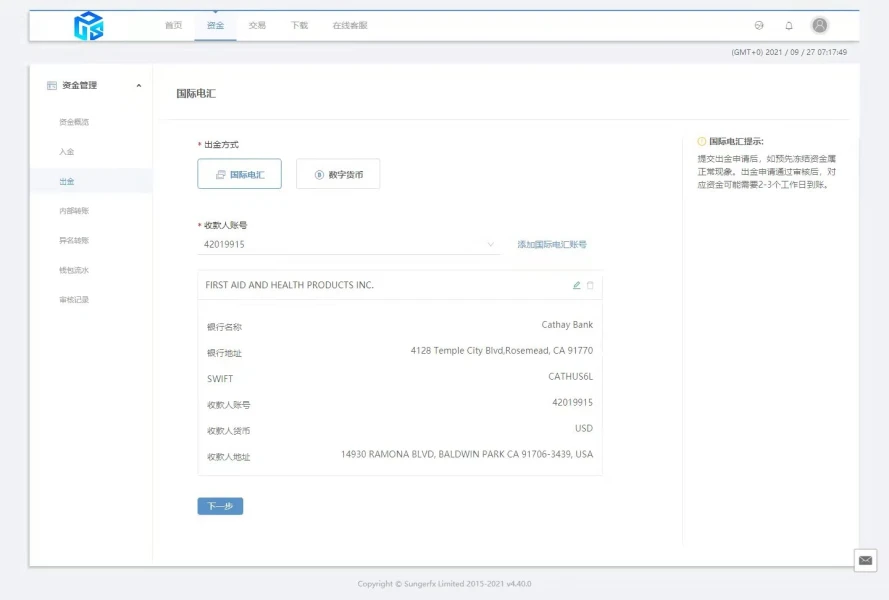Open 内部转账 in the sidebar
This screenshot has width=889, height=600.
pyautogui.click(x=74, y=211)
